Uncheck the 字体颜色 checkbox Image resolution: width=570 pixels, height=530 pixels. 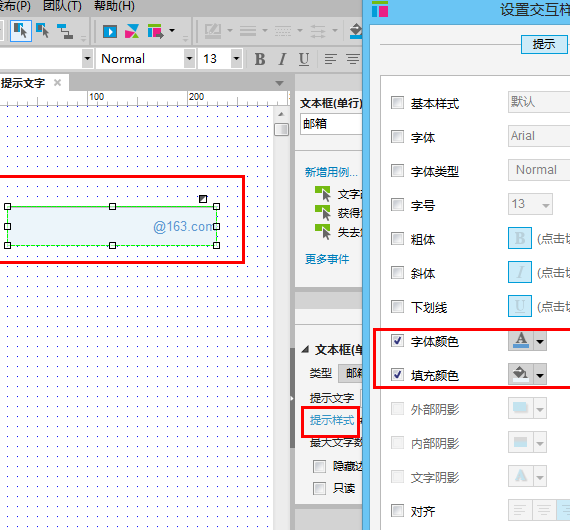(x=397, y=341)
